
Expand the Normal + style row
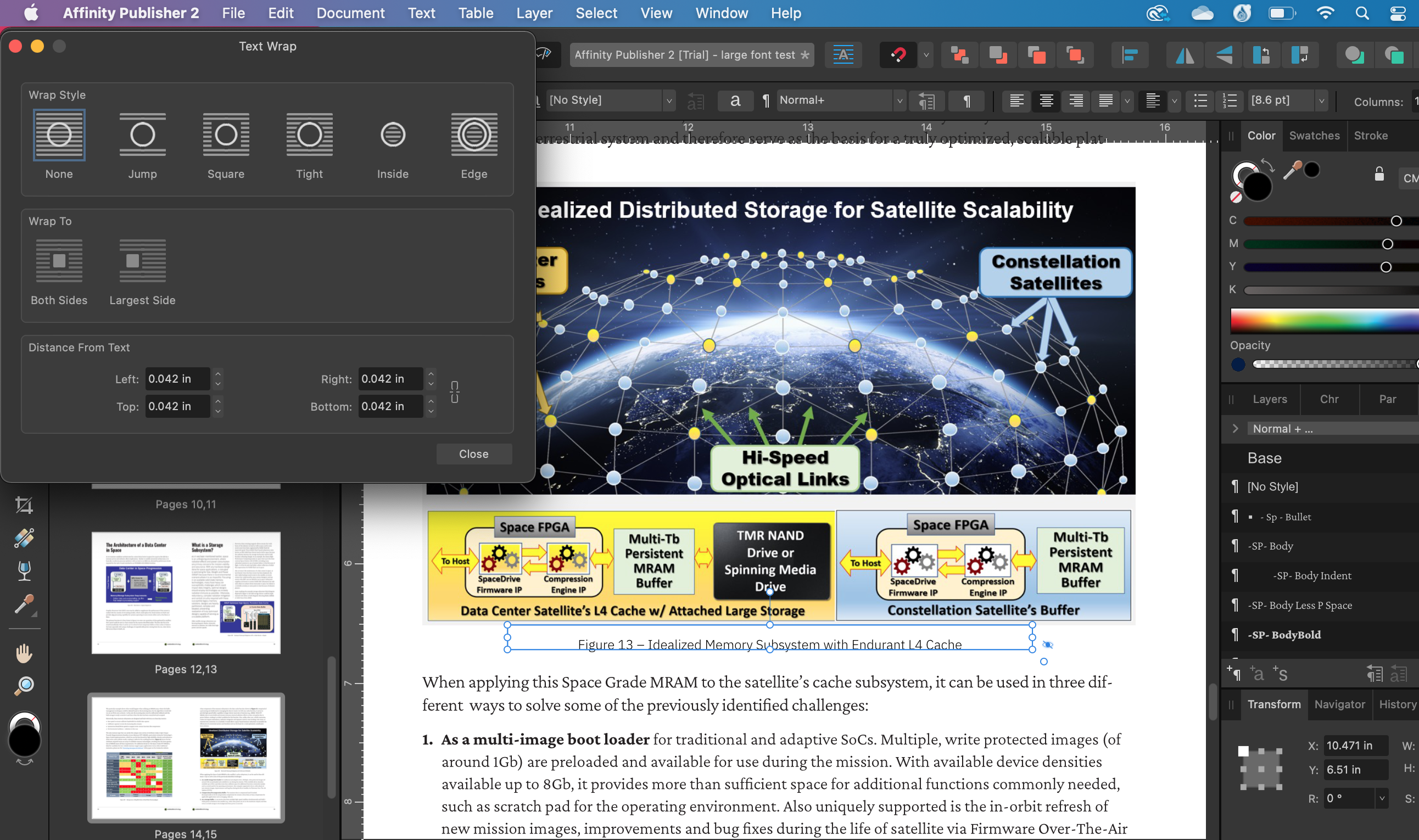1235,428
